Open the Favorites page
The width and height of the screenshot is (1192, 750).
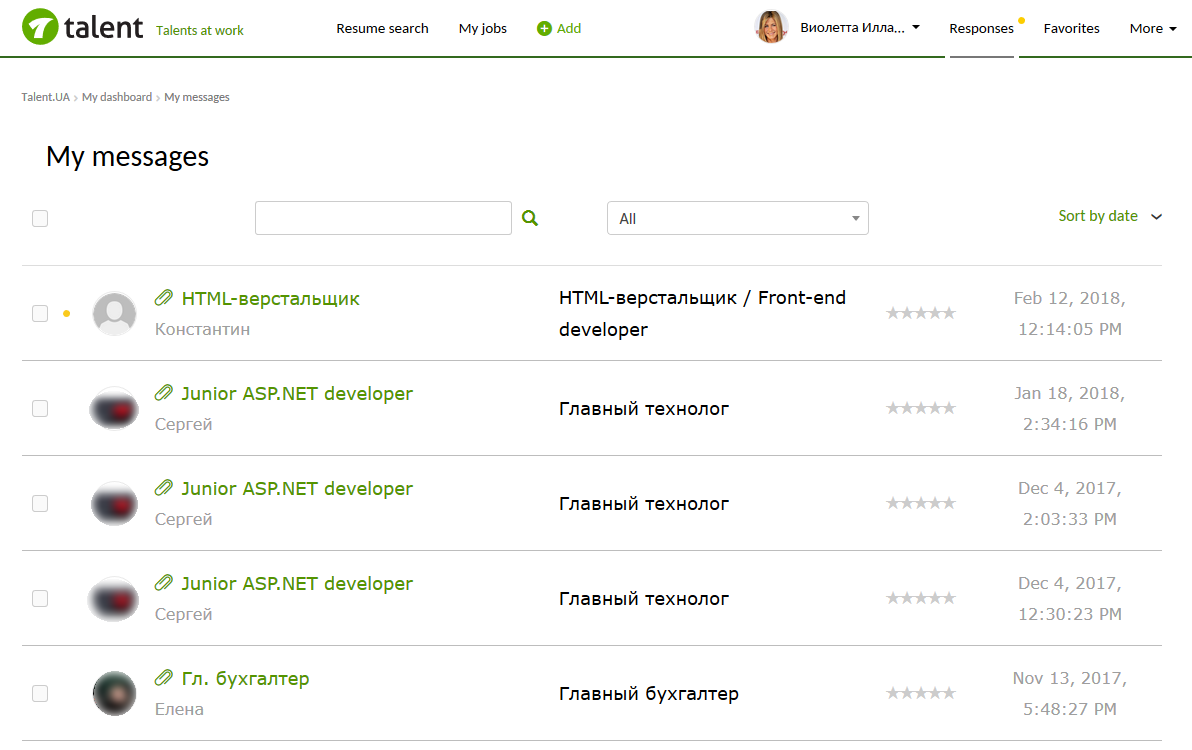coord(1071,29)
